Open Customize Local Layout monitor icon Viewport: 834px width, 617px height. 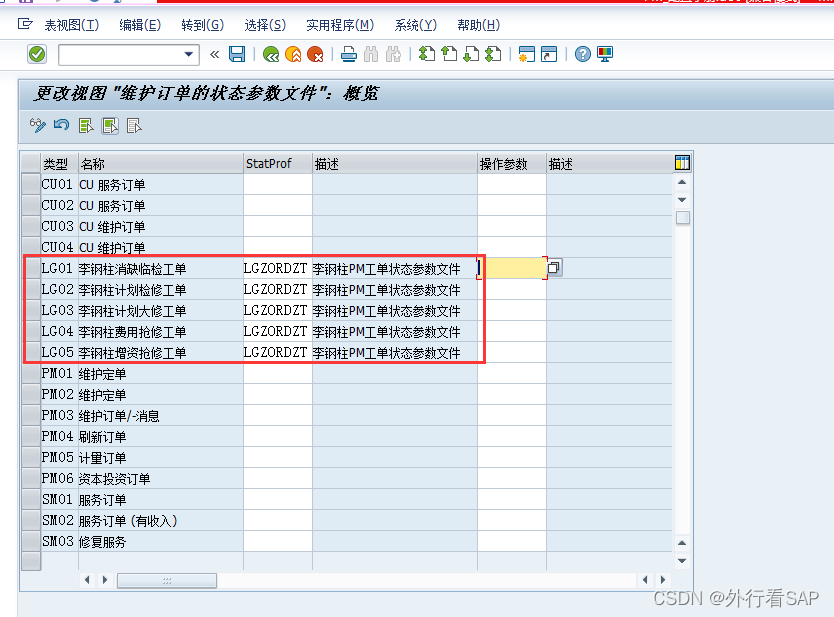point(605,54)
